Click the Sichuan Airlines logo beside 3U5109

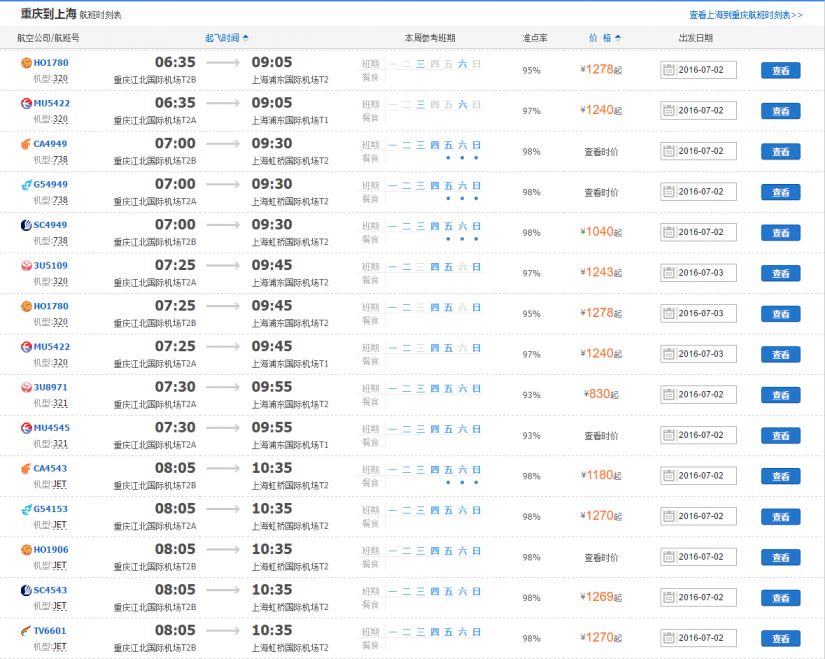(26, 266)
